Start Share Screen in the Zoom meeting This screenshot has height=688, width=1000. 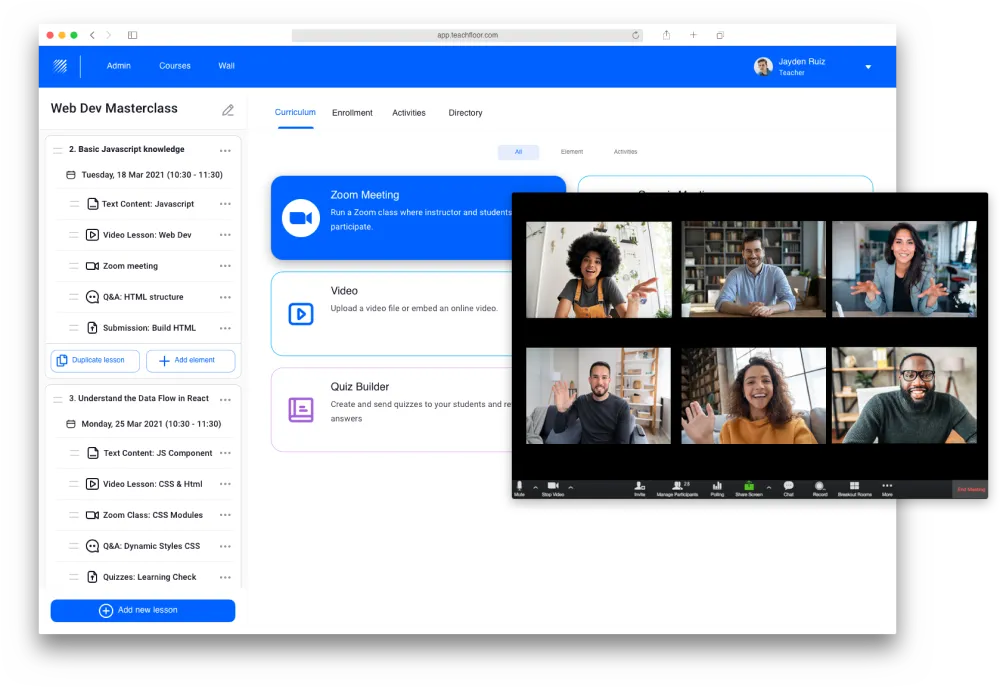747,487
